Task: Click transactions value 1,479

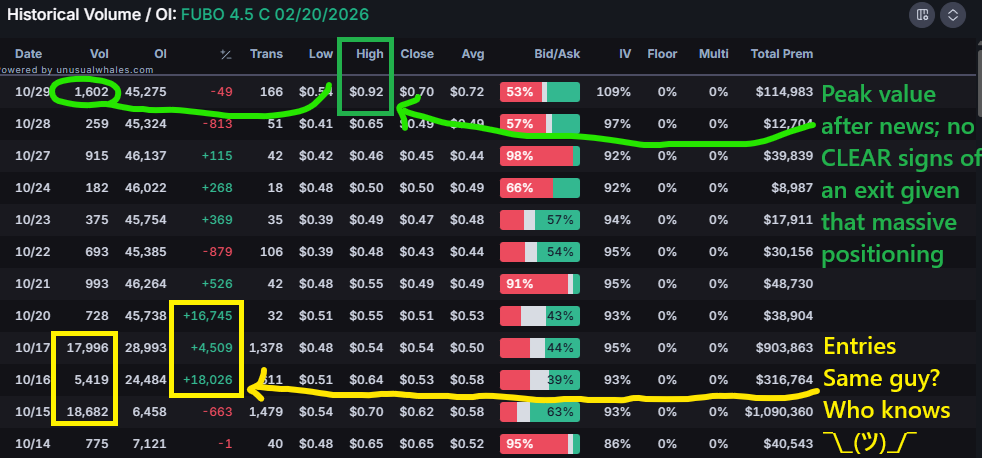Action: point(266,412)
